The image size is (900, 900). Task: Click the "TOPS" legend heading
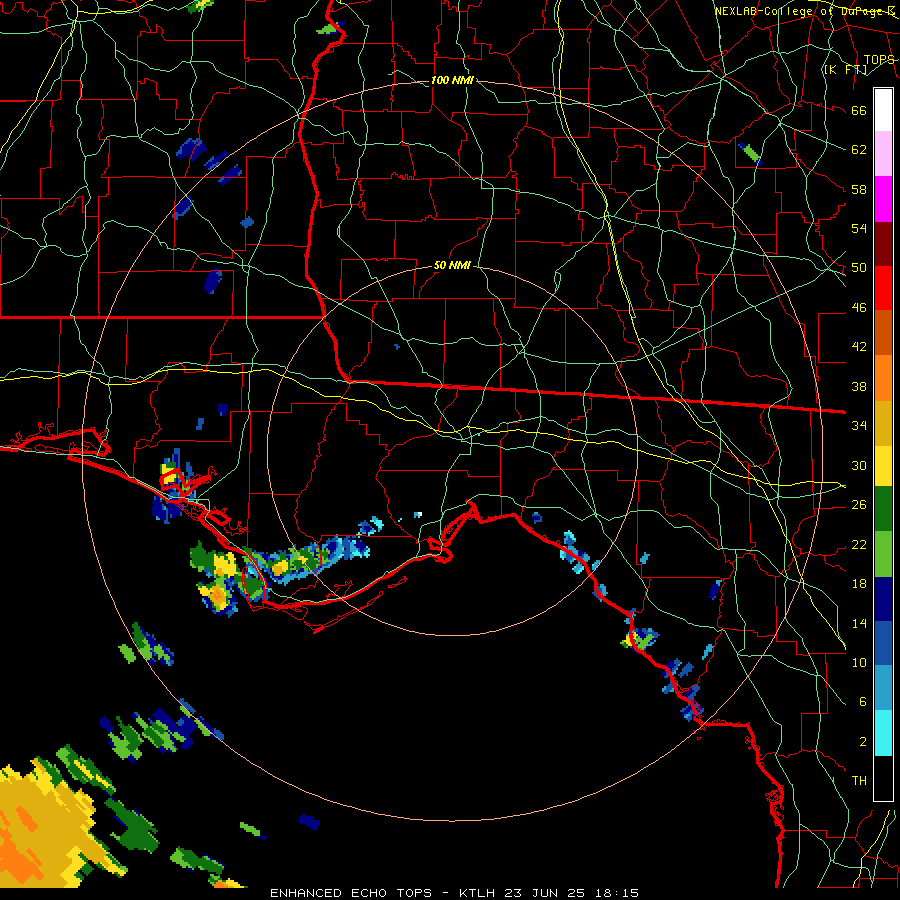(x=879, y=59)
